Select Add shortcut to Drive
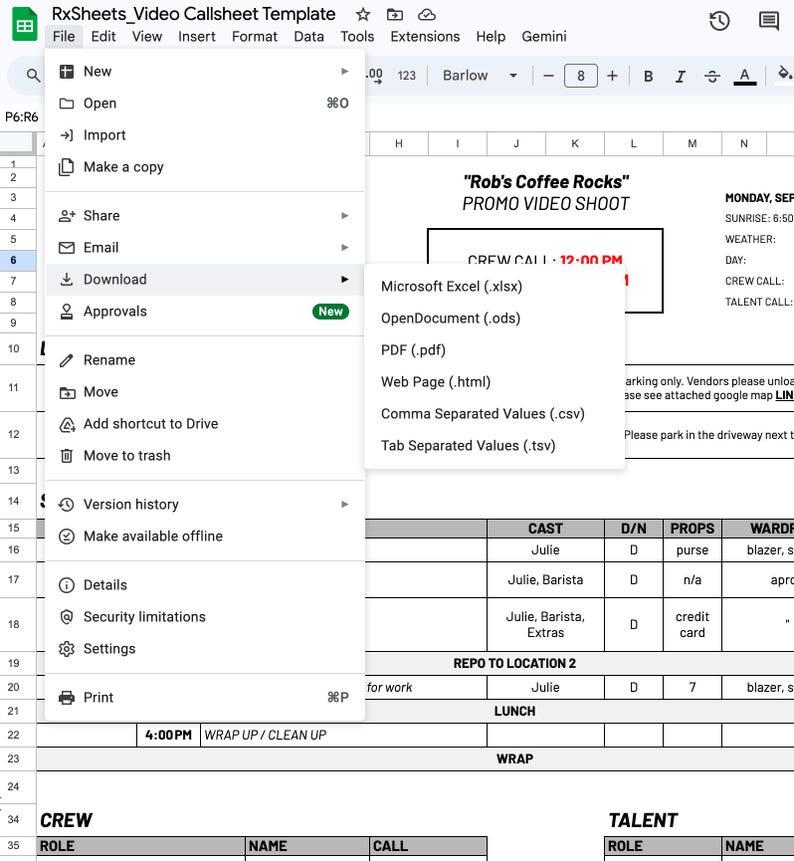 [205, 423]
